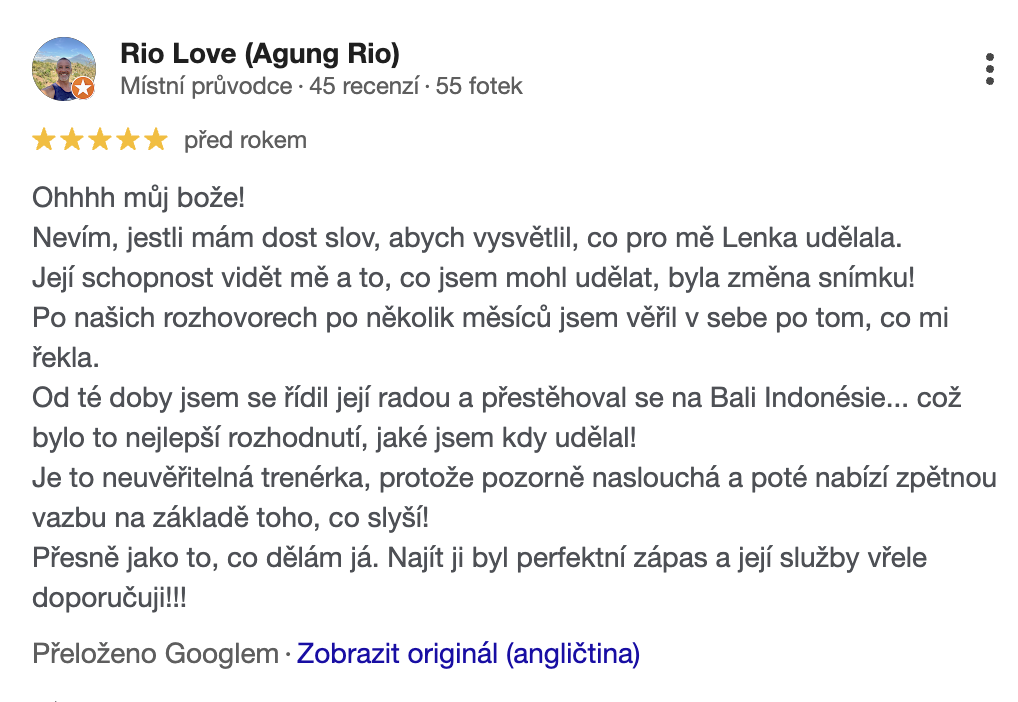Click the 45 recenzí count
Image resolution: width=1018 pixels, height=702 pixels.
pos(363,86)
